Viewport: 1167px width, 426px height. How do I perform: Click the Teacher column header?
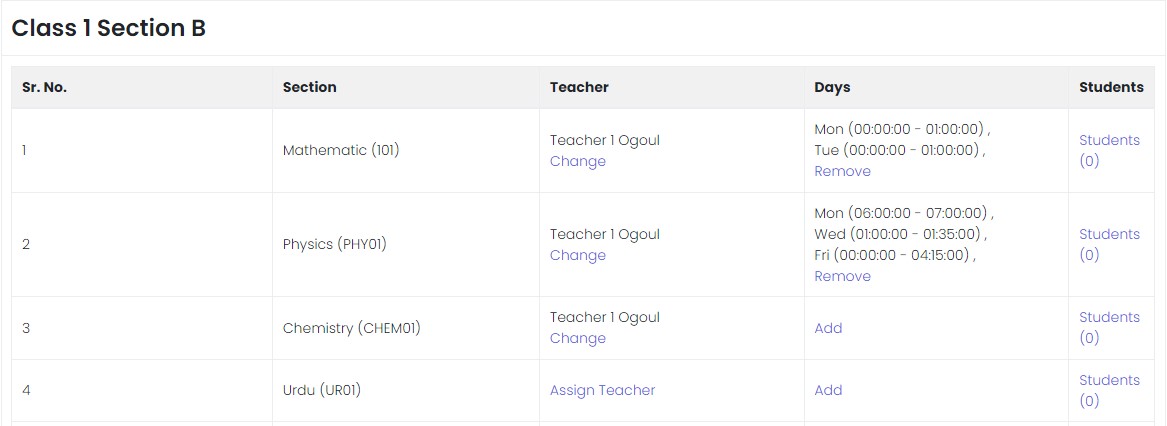pyautogui.click(x=579, y=88)
